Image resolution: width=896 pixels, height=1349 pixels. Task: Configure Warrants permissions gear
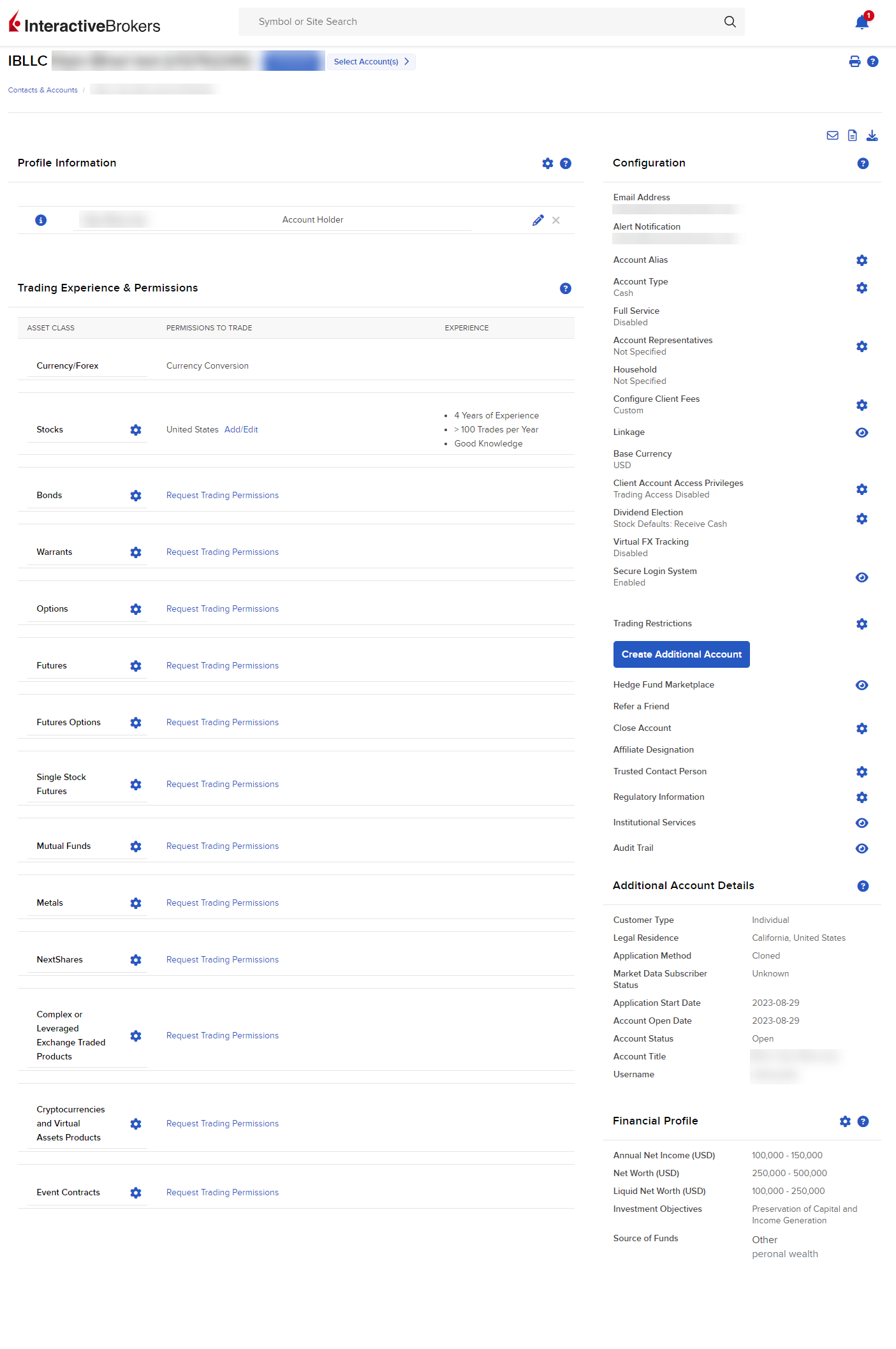coord(136,552)
